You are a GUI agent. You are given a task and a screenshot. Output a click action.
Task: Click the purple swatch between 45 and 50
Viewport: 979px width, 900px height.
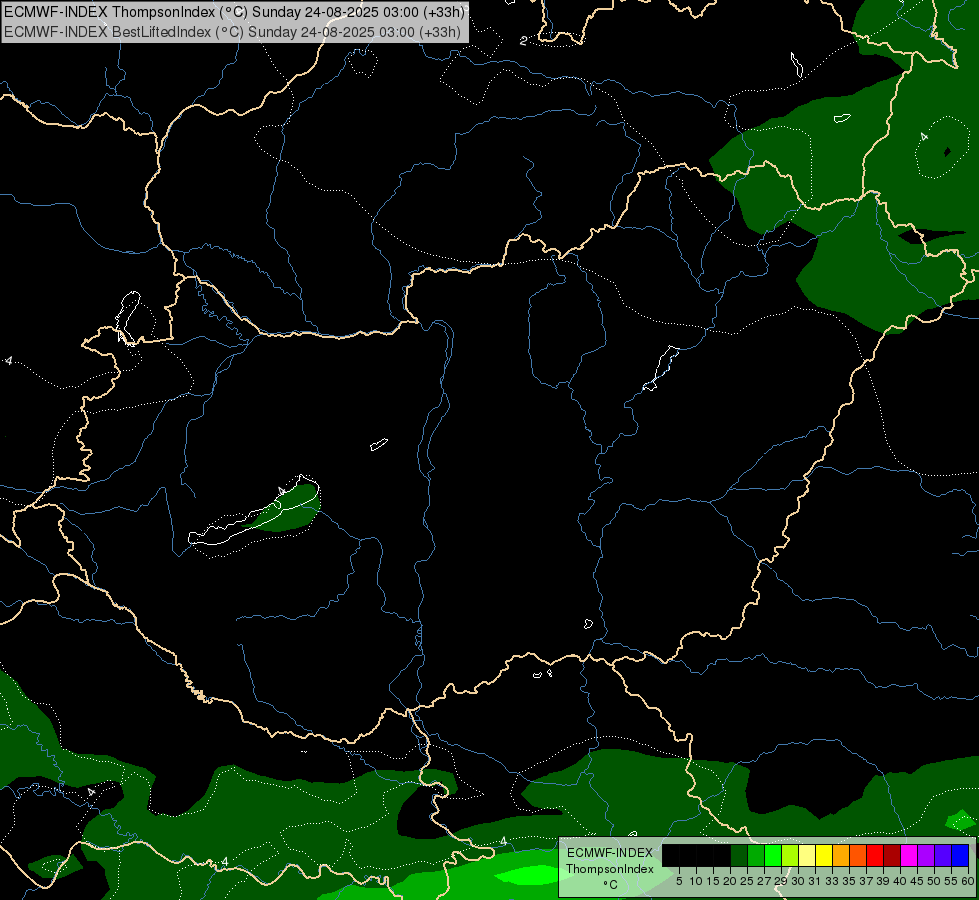[x=926, y=855]
